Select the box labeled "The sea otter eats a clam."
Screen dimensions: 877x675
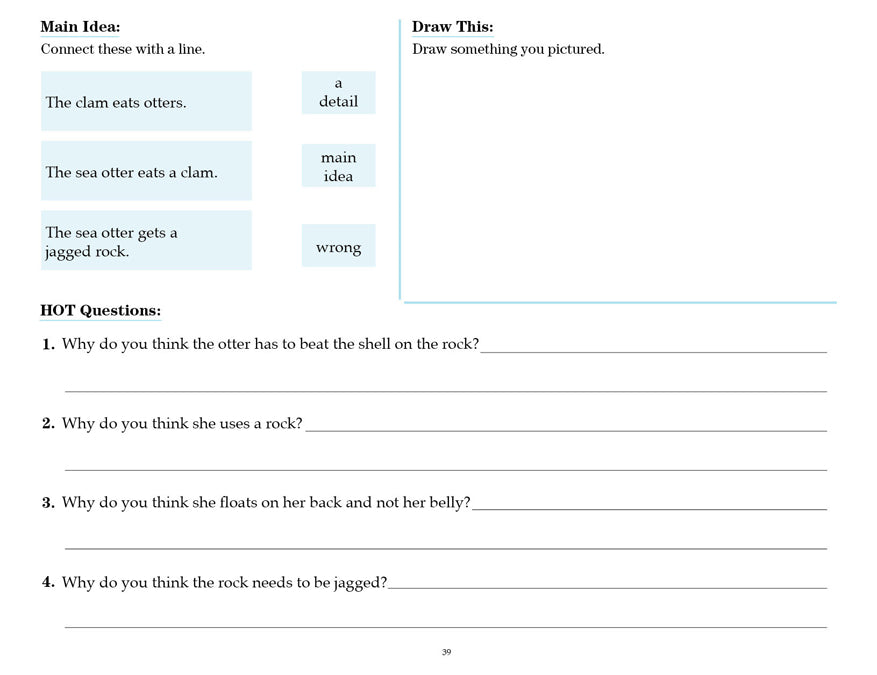145,170
